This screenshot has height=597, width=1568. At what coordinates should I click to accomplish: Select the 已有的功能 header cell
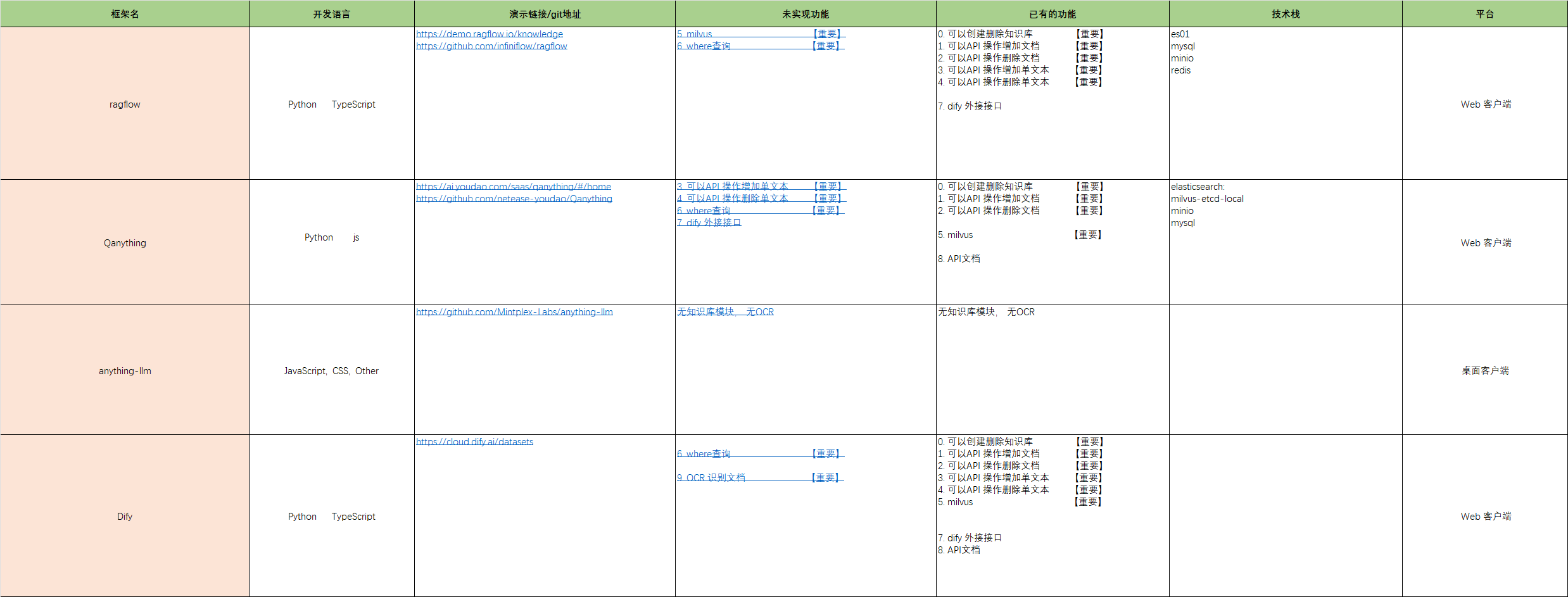click(1053, 14)
